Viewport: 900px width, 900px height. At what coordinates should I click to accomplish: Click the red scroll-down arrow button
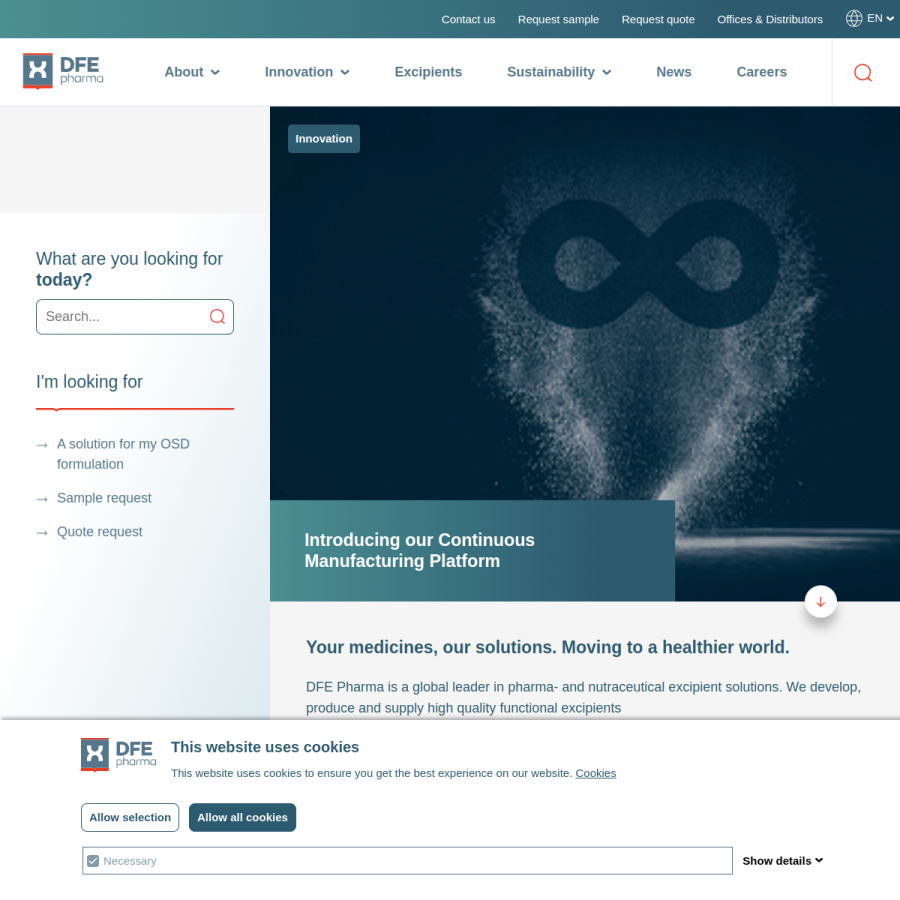coord(820,602)
